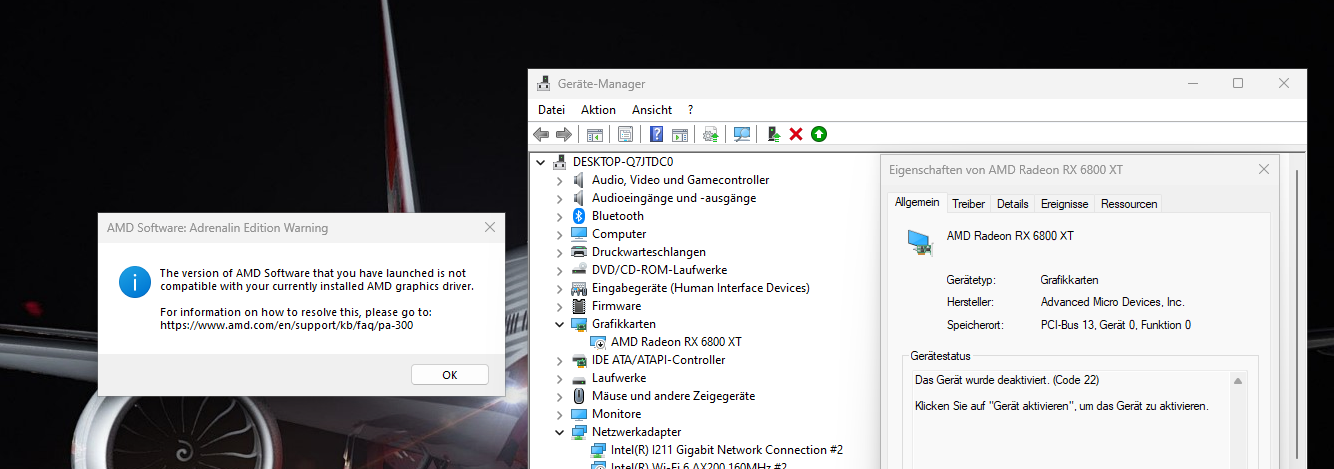Close the AMD Software warning dialog

click(490, 228)
